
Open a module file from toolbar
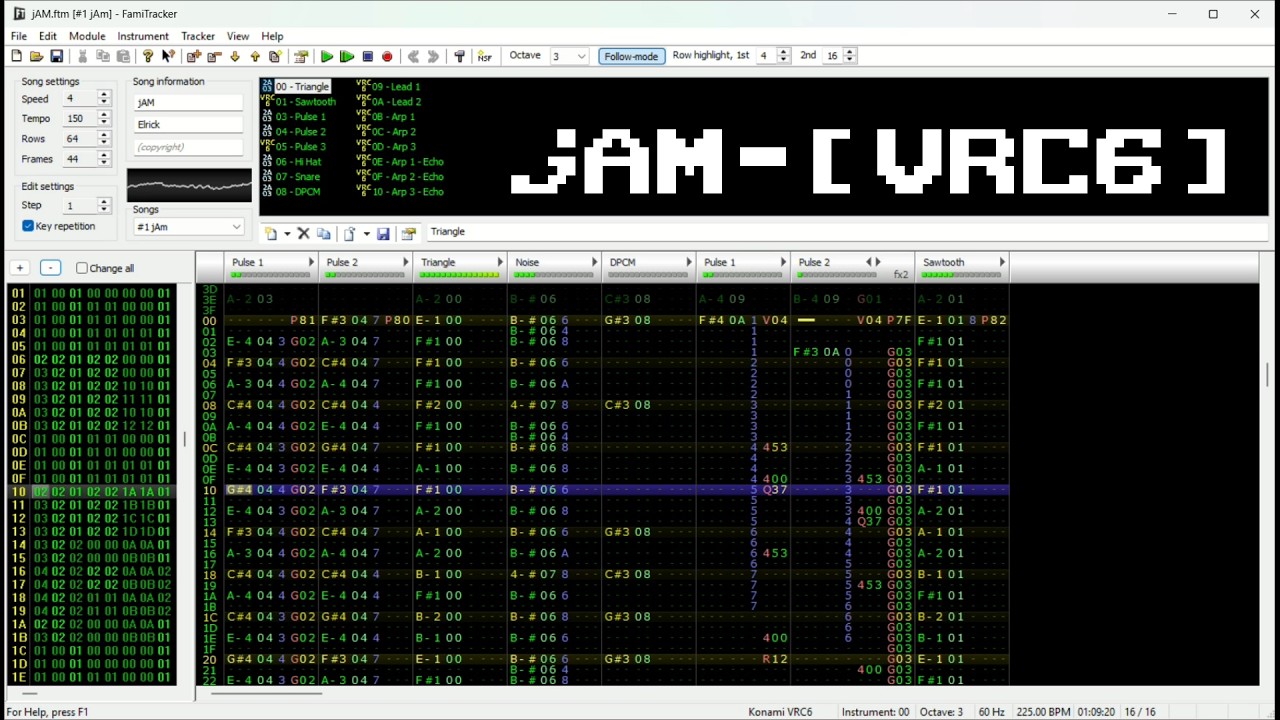pyautogui.click(x=36, y=57)
